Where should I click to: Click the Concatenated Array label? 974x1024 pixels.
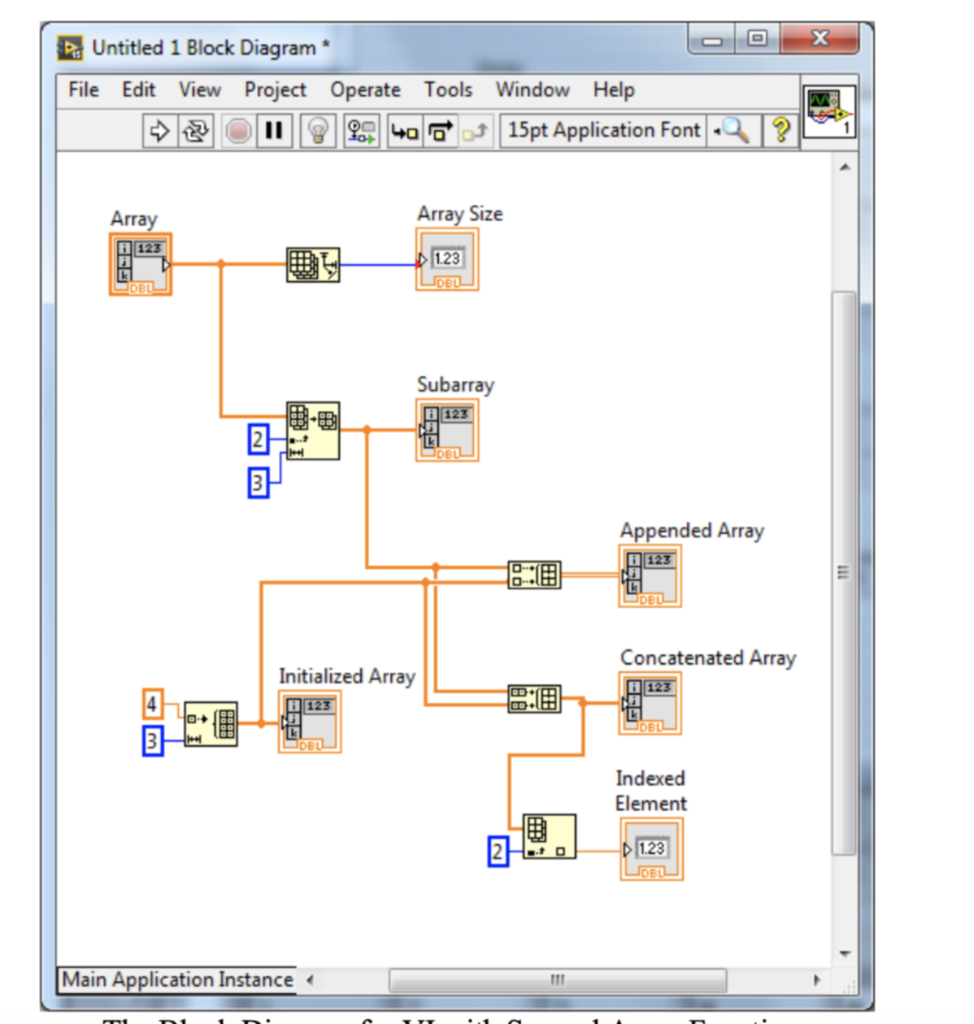click(x=708, y=658)
